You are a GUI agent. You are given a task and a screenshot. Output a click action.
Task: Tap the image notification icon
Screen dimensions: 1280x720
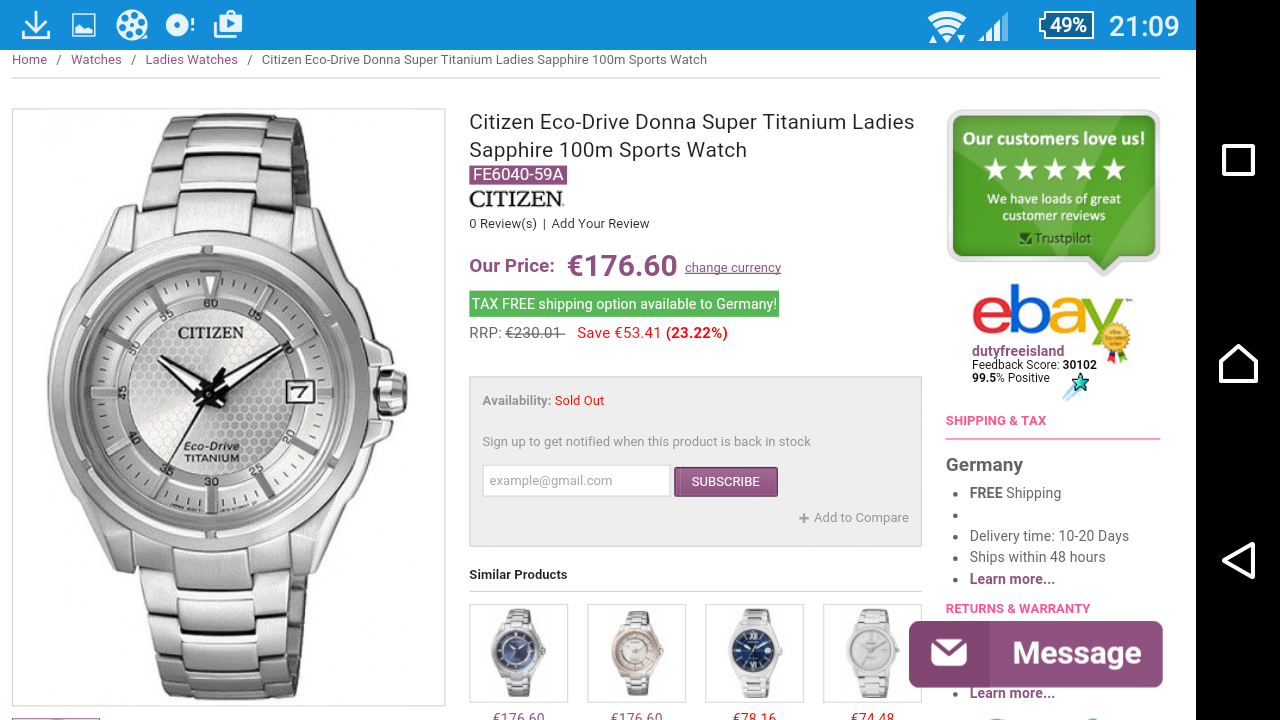84,25
